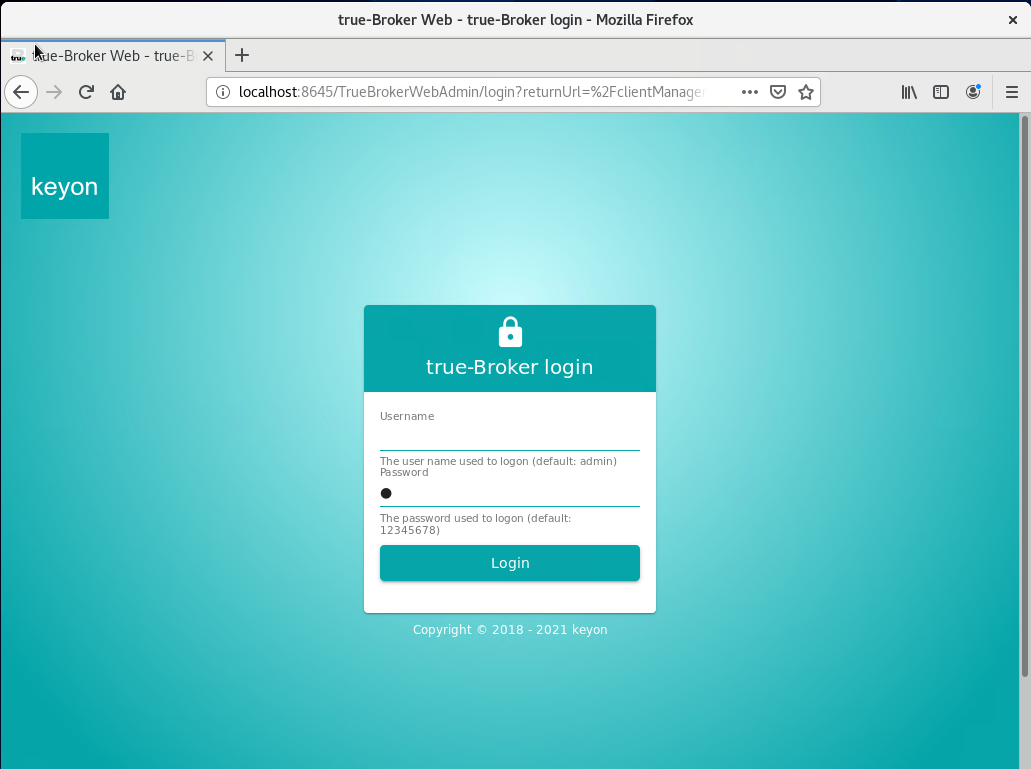Open the Firefox account icon
Image resolution: width=1031 pixels, height=769 pixels.
(973, 92)
